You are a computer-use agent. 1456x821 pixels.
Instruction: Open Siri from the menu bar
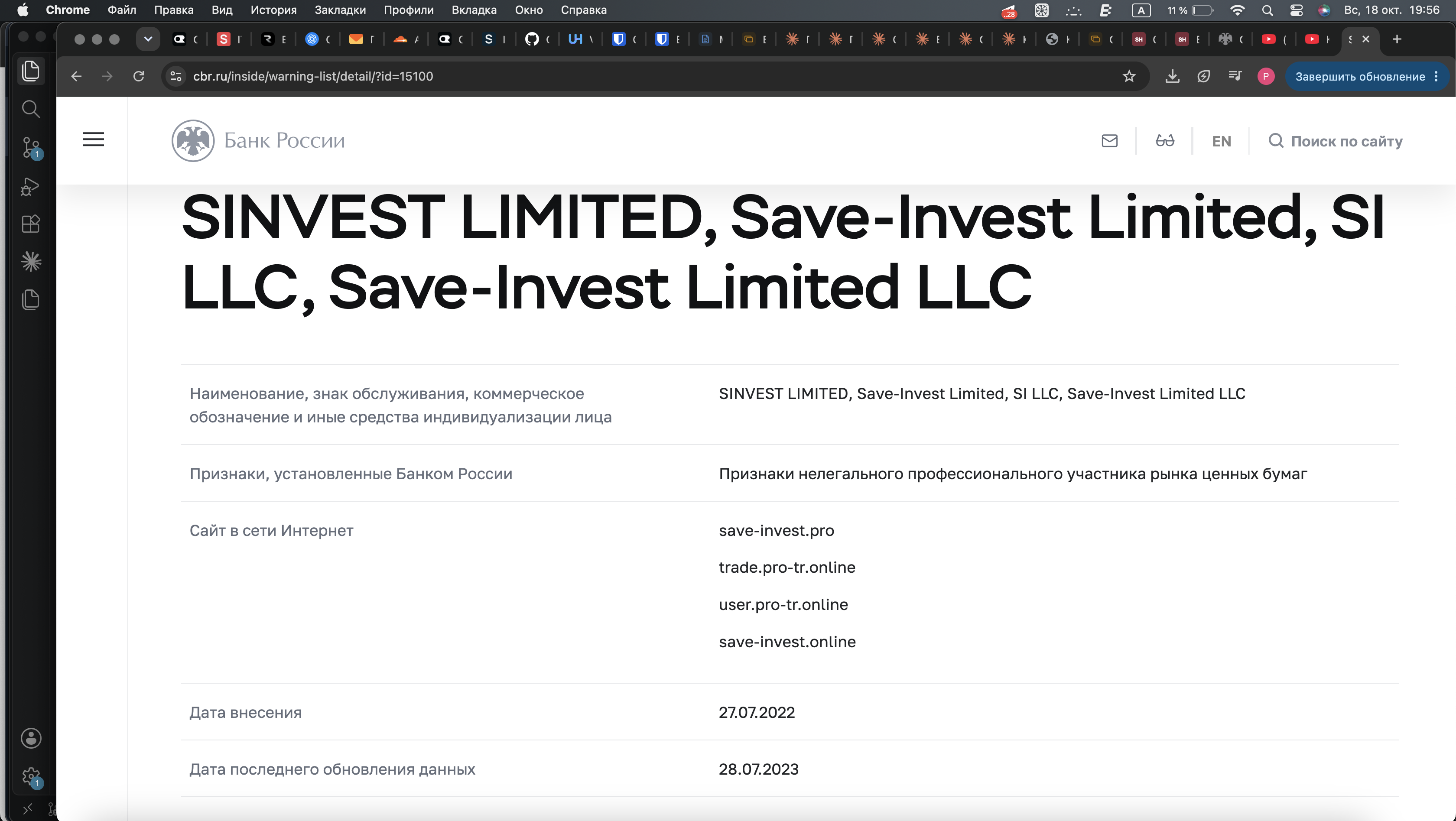coord(1324,10)
